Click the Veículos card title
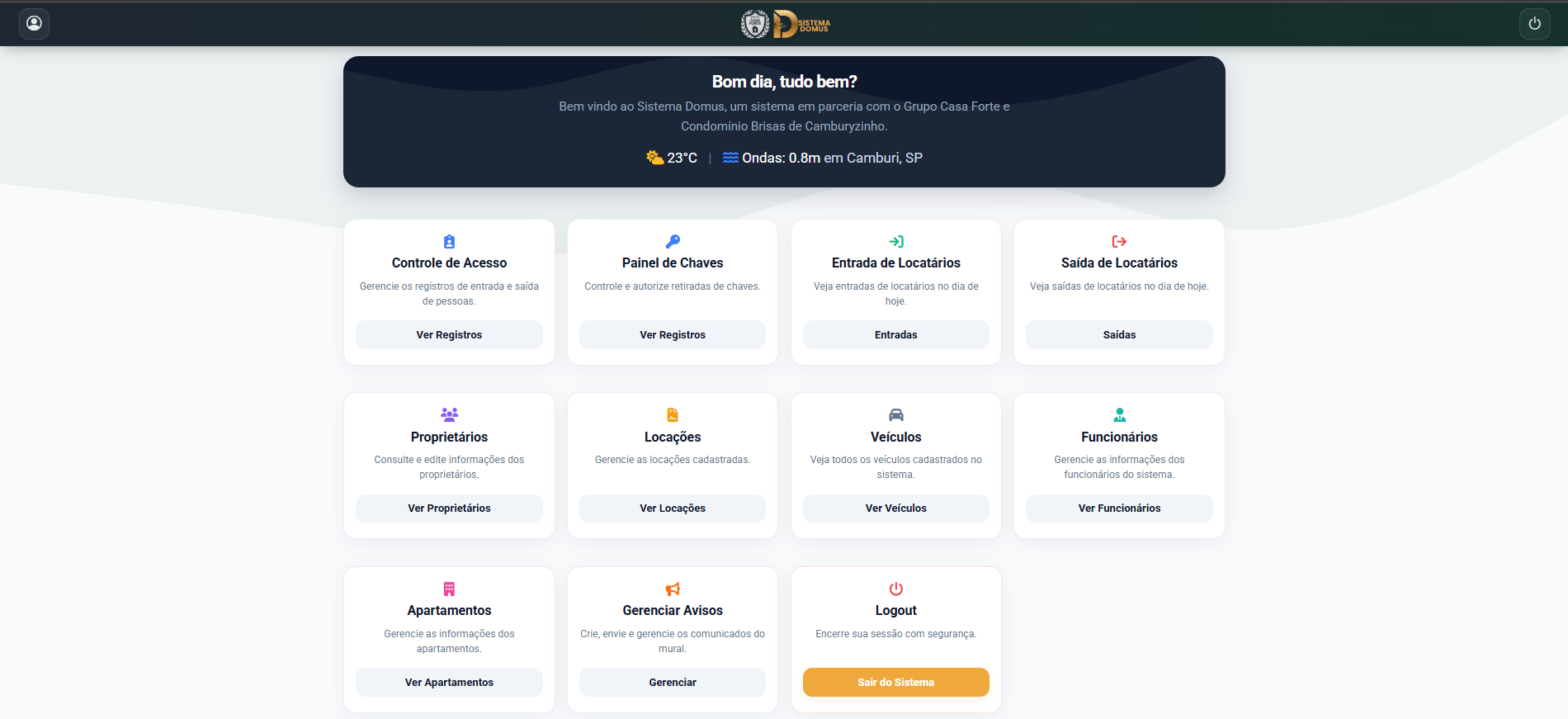 [x=896, y=438]
